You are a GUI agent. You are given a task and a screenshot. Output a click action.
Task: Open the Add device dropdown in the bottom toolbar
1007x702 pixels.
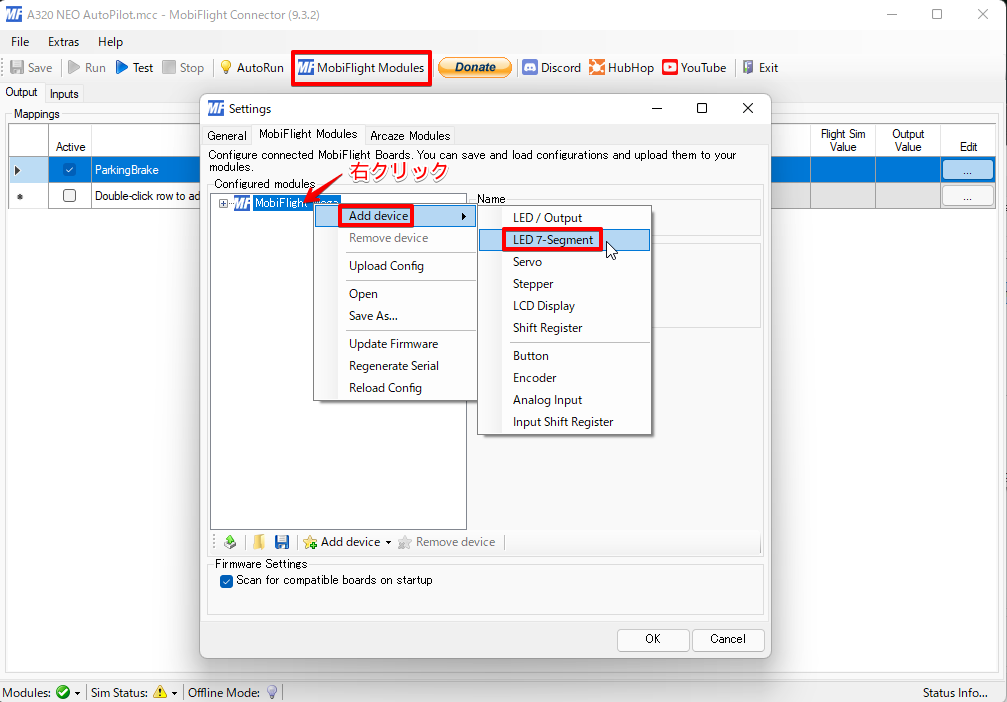click(x=347, y=542)
